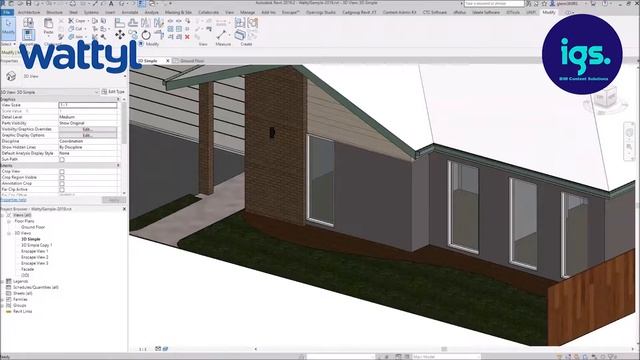Switch to the Annotate ribbon tab
640x360 pixels.
point(130,13)
